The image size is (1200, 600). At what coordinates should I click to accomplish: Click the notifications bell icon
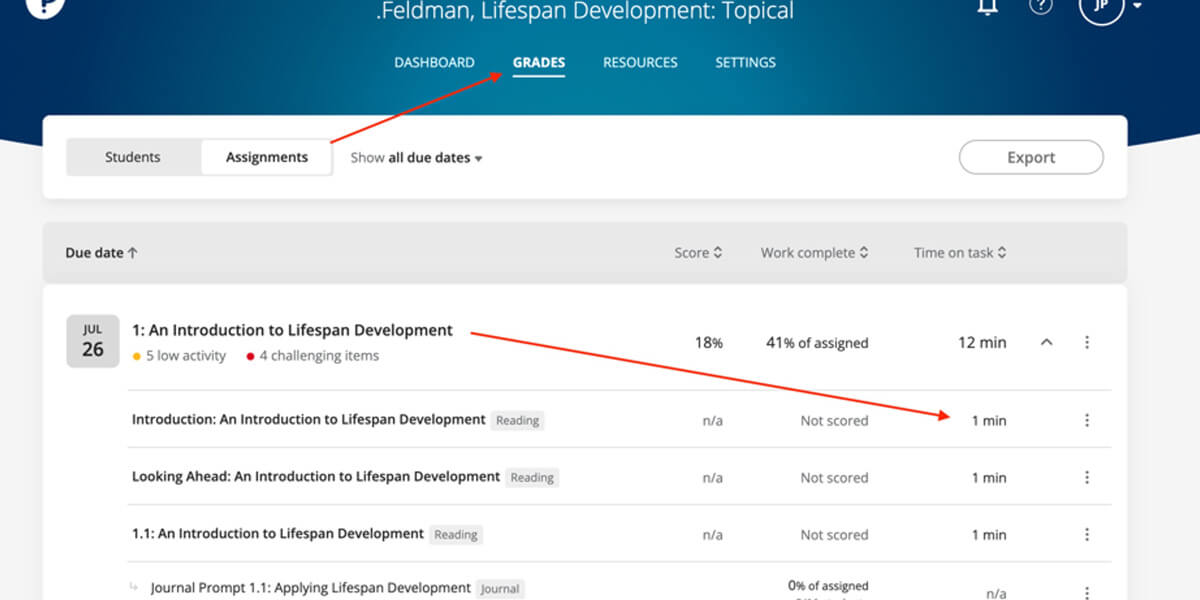[x=987, y=6]
